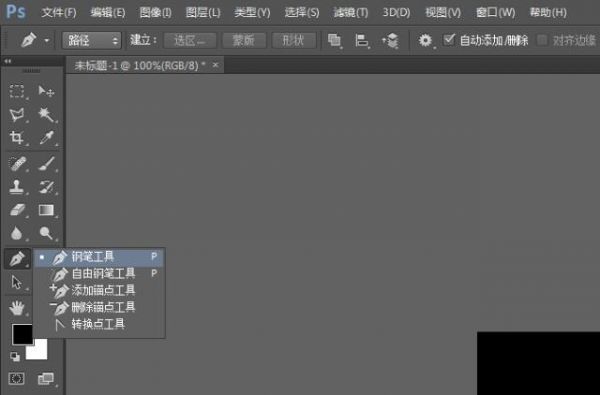Select the Eraser tool
Viewport: 600px width, 395px height.
coord(17,210)
